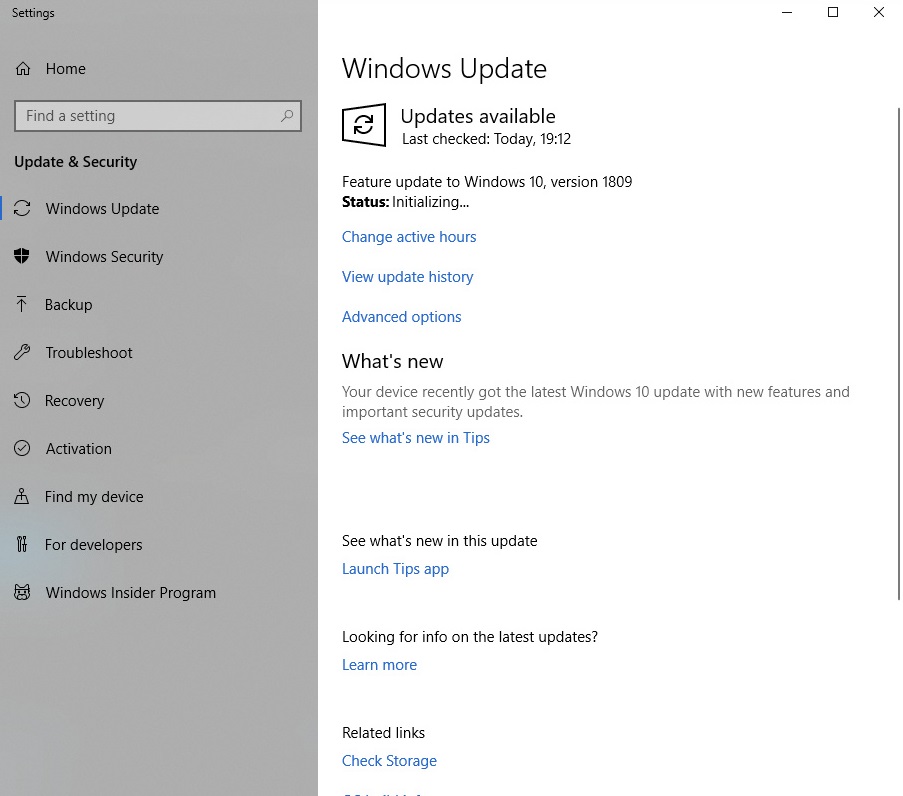Image resolution: width=903 pixels, height=796 pixels.
Task: Open the Check Storage related link
Action: click(x=389, y=761)
